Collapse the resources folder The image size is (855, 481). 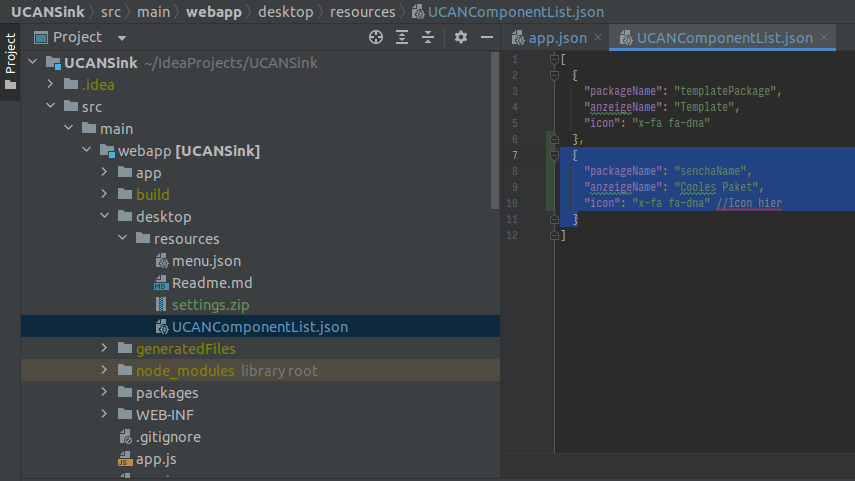[x=123, y=238]
